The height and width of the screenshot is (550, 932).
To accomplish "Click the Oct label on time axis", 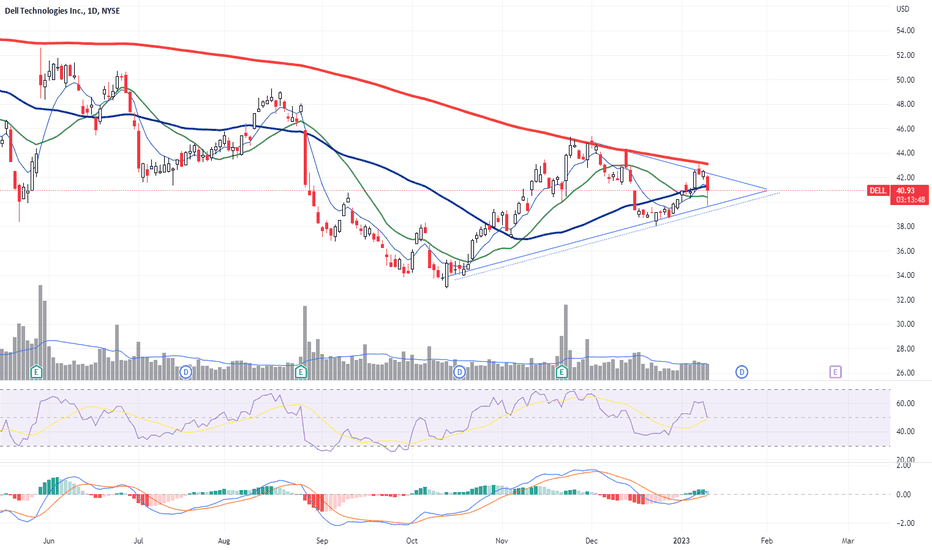I will coord(411,541).
